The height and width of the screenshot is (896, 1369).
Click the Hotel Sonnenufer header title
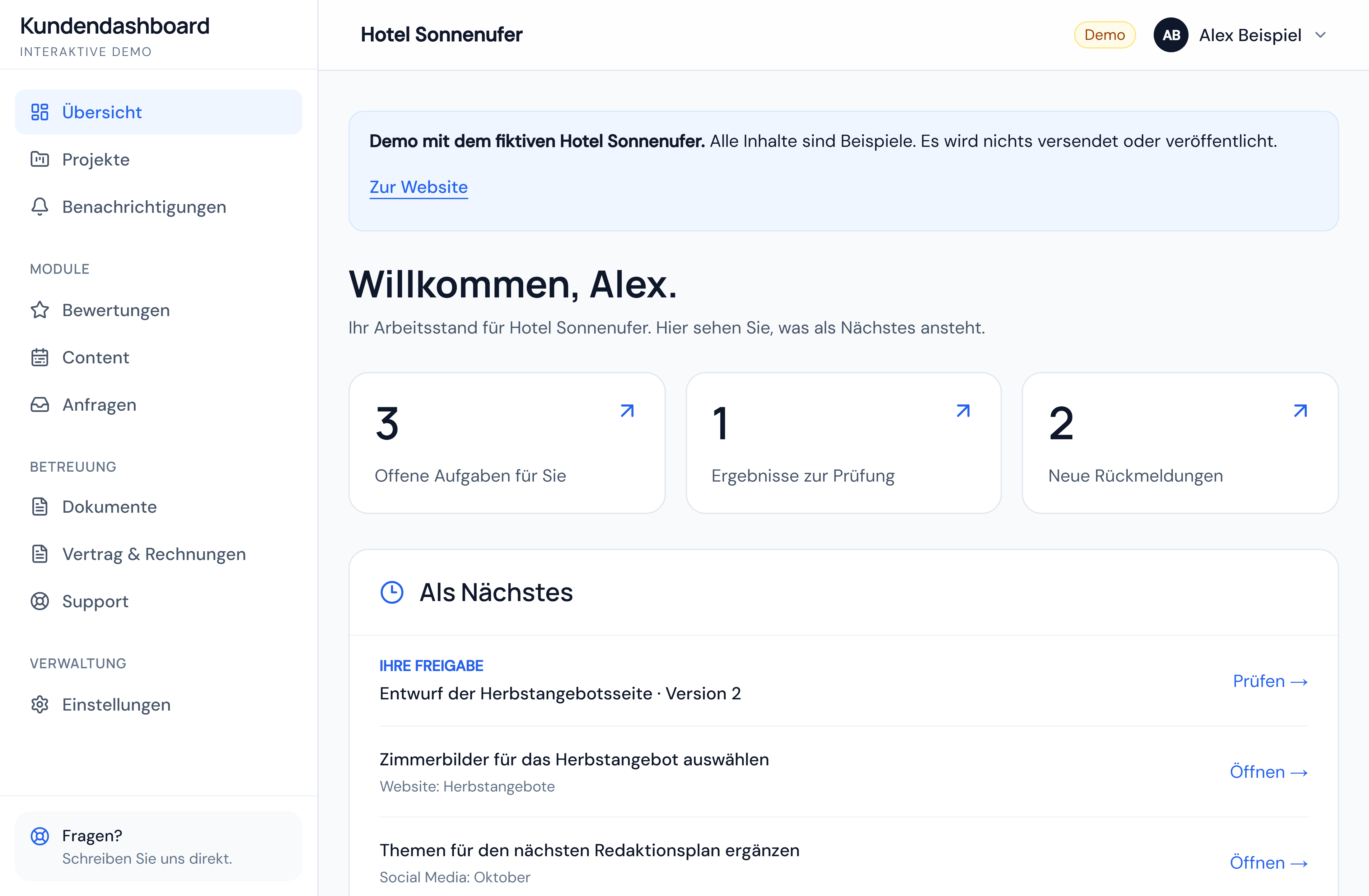click(441, 35)
